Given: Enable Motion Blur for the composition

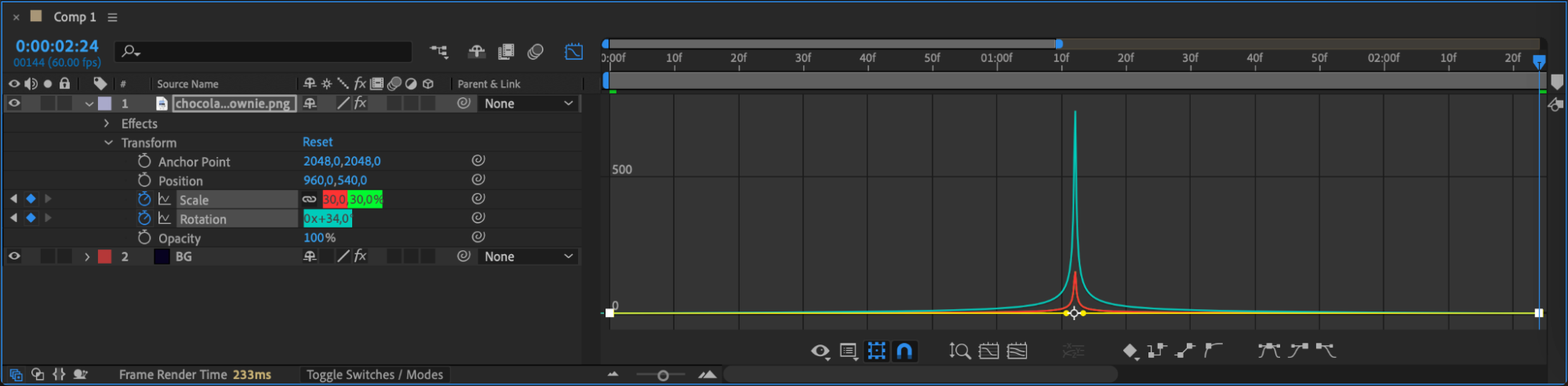Looking at the screenshot, I should 536,52.
